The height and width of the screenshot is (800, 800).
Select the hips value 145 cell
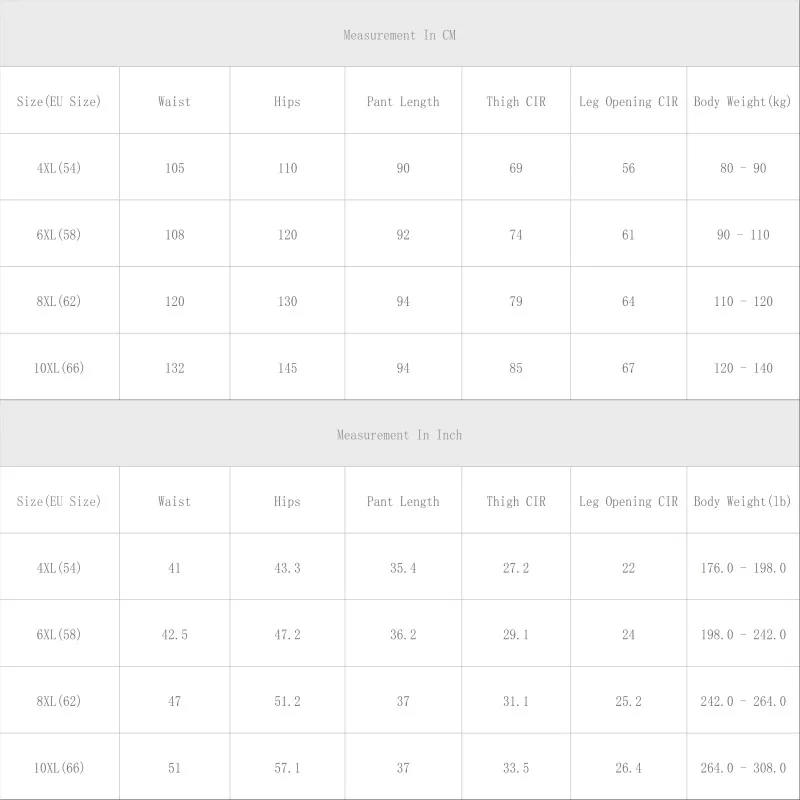coord(288,368)
